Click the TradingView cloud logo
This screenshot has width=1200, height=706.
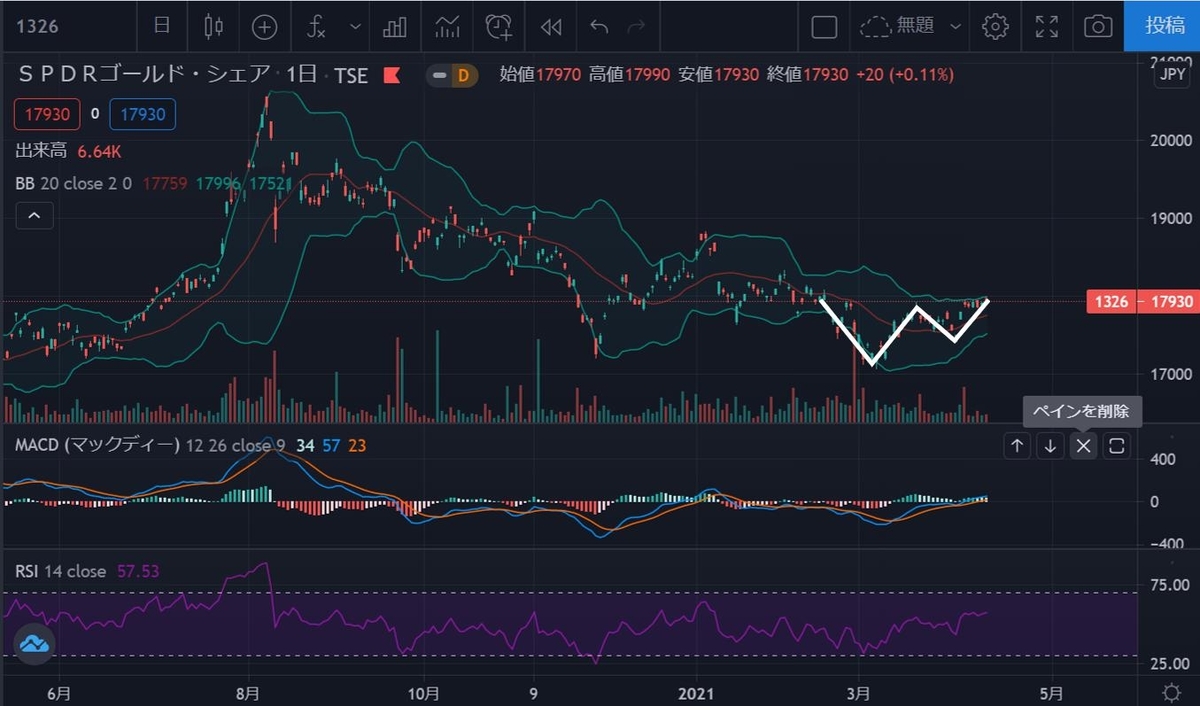36,644
